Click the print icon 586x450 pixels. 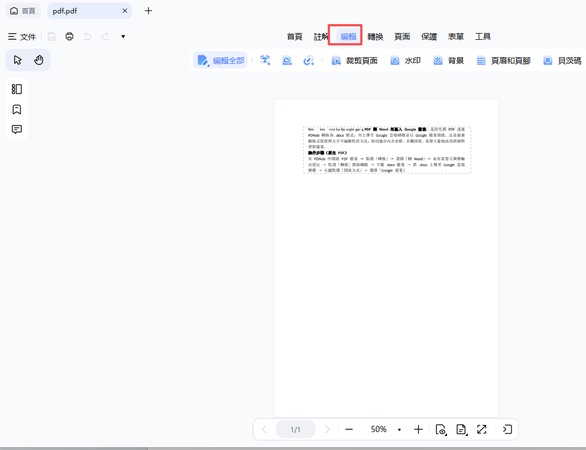[x=69, y=37]
